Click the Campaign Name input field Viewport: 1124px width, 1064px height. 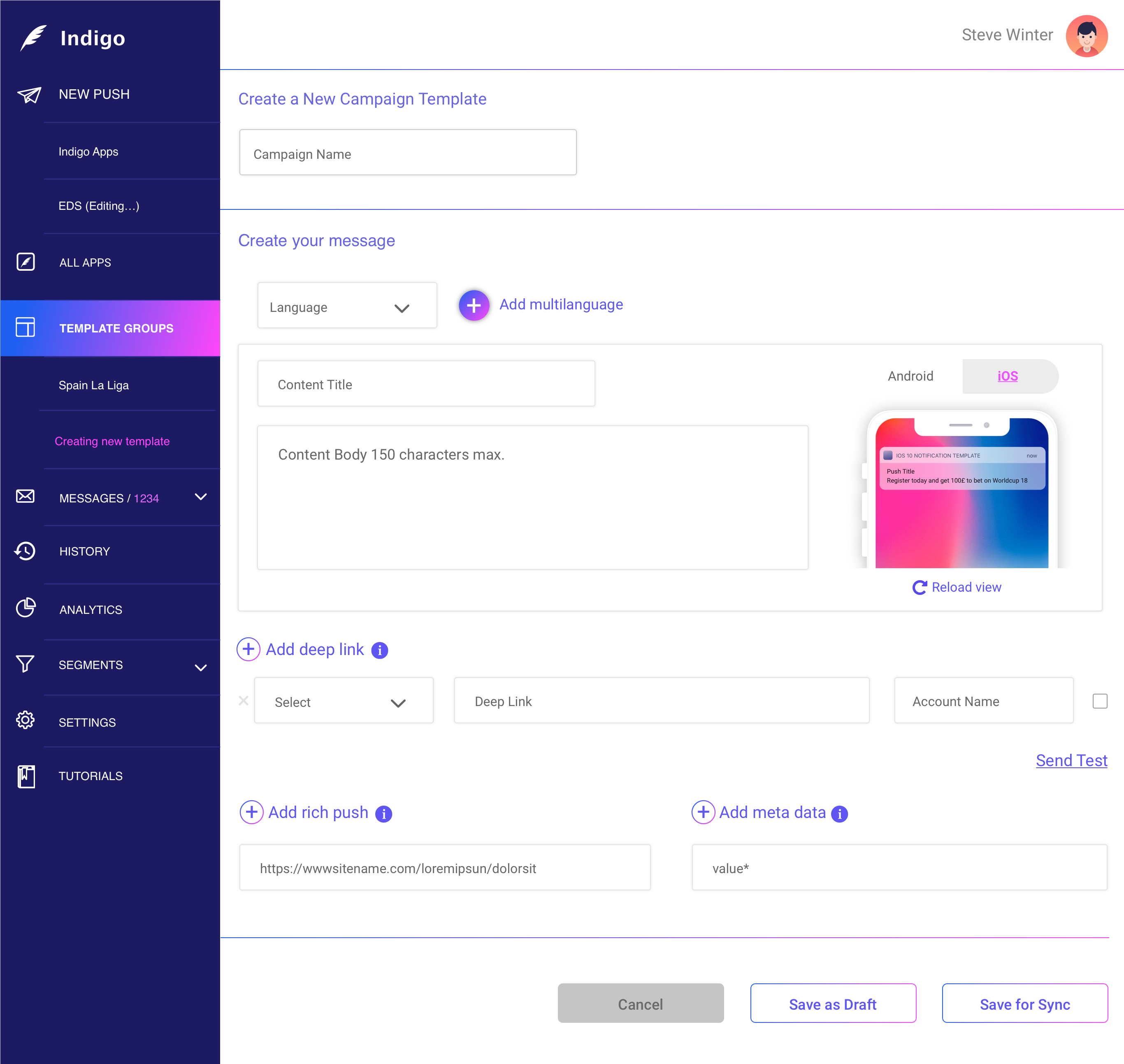point(408,153)
